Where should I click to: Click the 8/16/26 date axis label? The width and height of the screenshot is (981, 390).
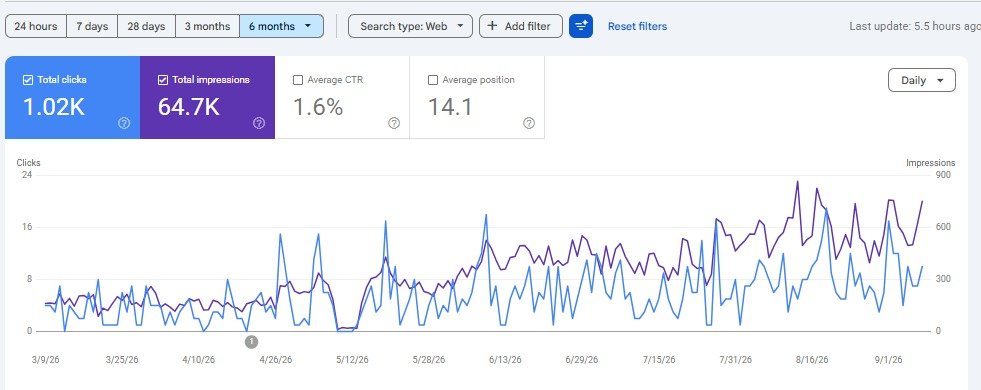pos(812,360)
